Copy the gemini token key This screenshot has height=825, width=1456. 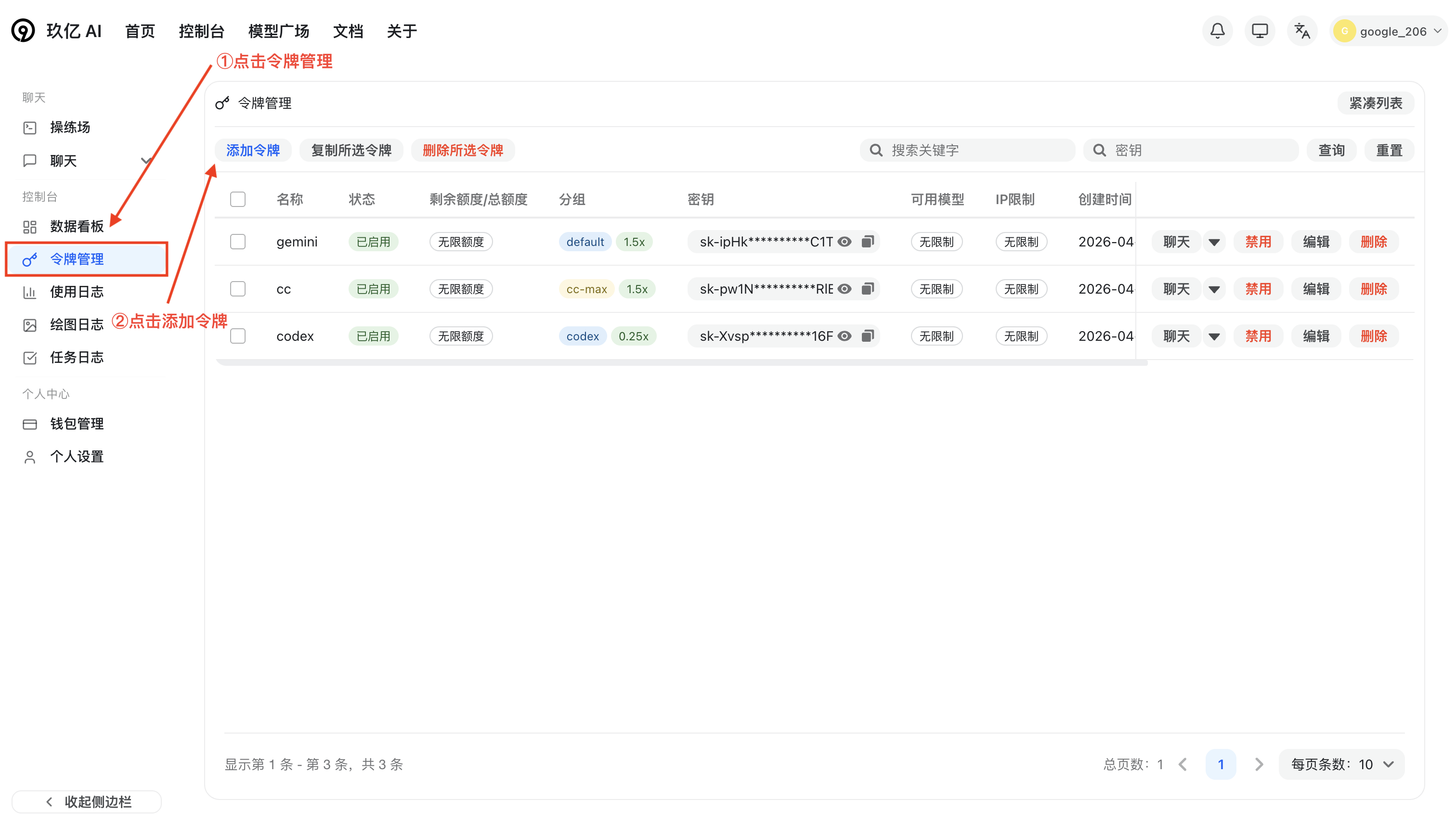pos(867,242)
